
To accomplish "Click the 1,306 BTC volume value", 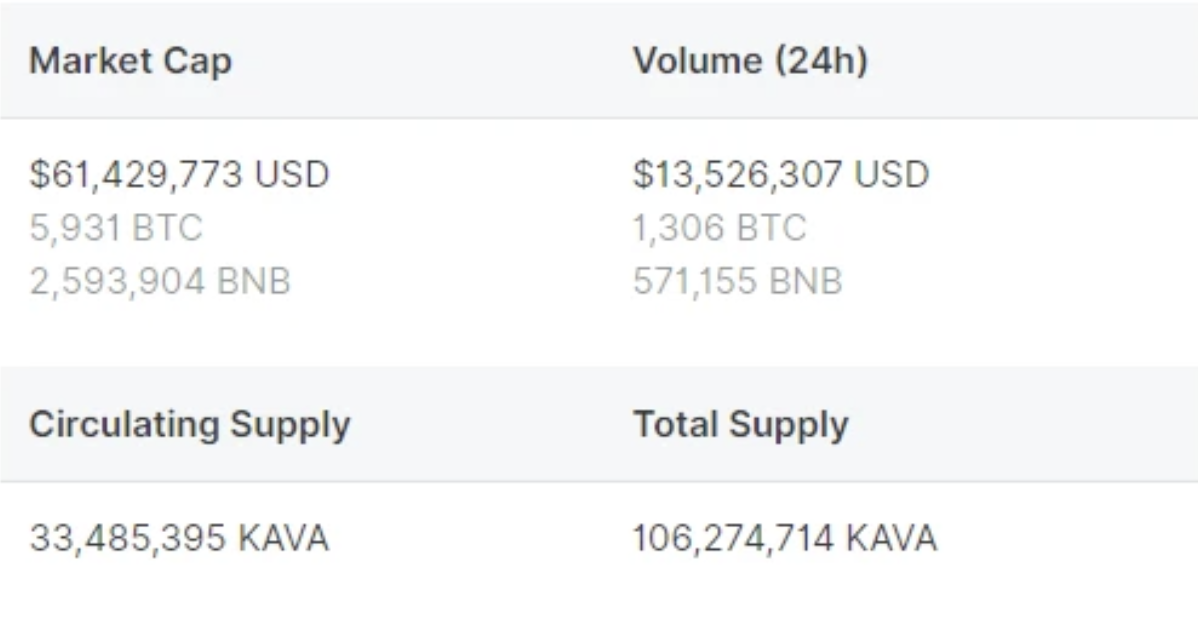I will (x=720, y=228).
